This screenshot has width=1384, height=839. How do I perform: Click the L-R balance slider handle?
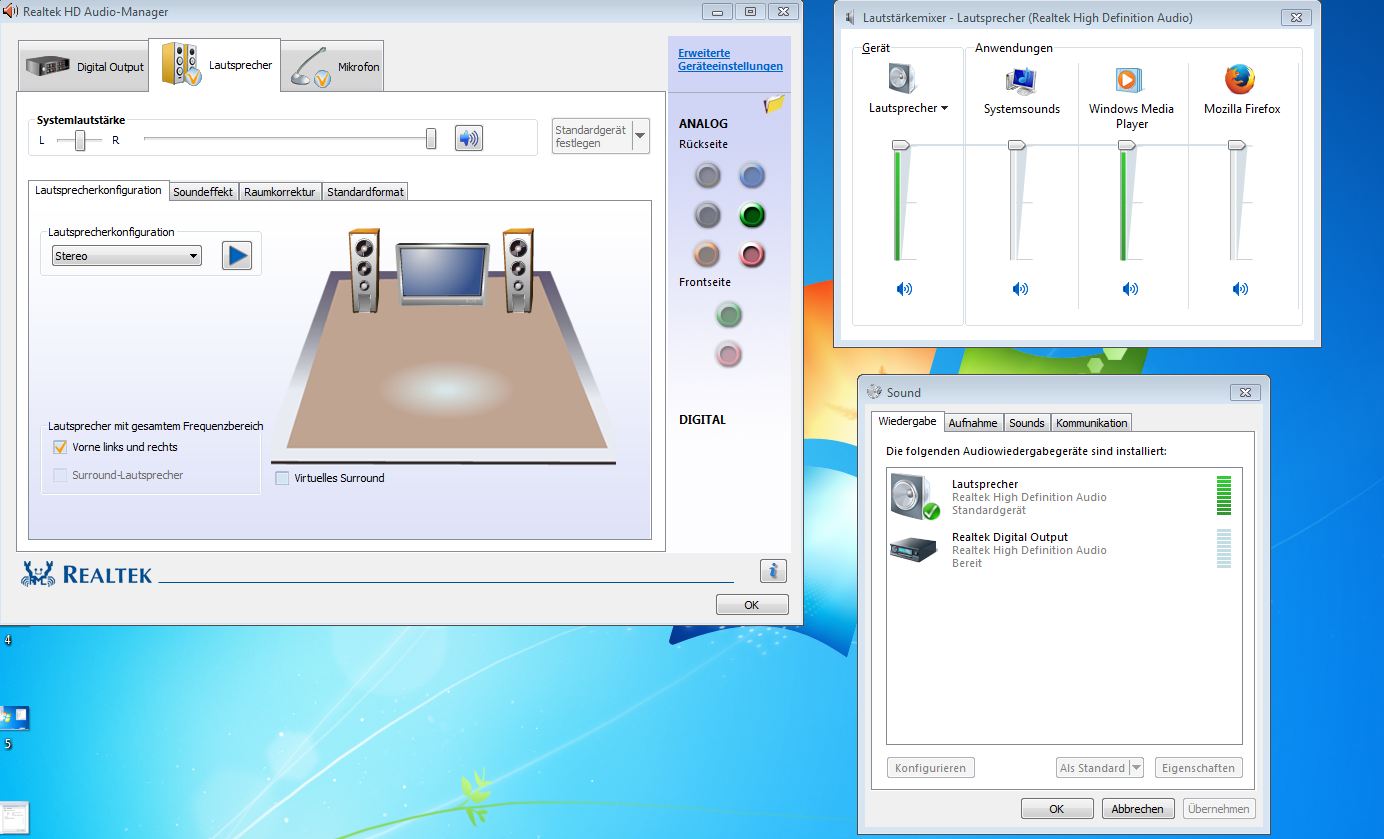(80, 140)
